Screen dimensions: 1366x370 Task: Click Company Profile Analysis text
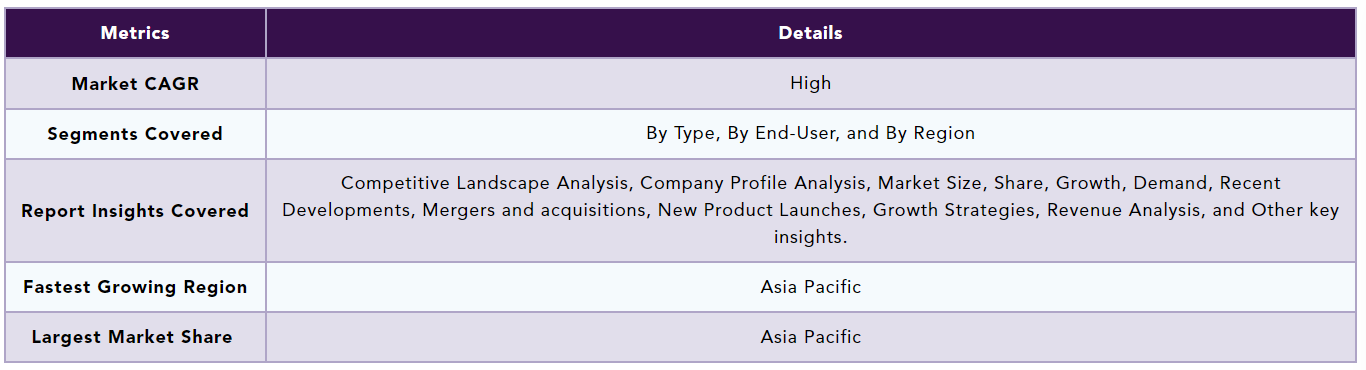(749, 183)
